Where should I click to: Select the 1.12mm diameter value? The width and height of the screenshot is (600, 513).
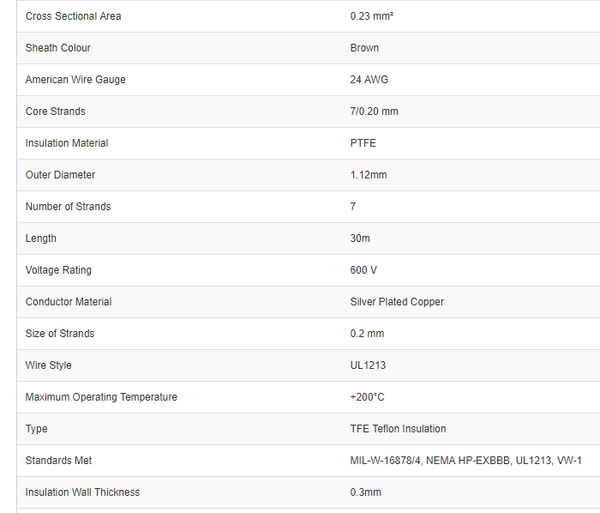(368, 175)
